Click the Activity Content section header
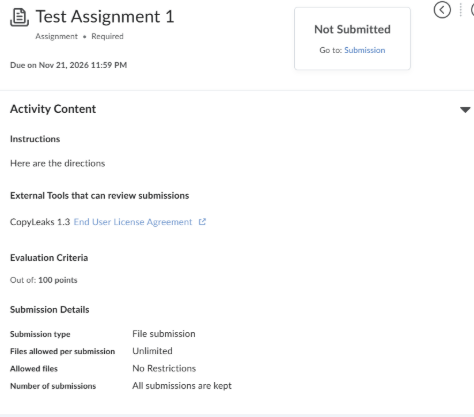The width and height of the screenshot is (474, 417). [53, 109]
